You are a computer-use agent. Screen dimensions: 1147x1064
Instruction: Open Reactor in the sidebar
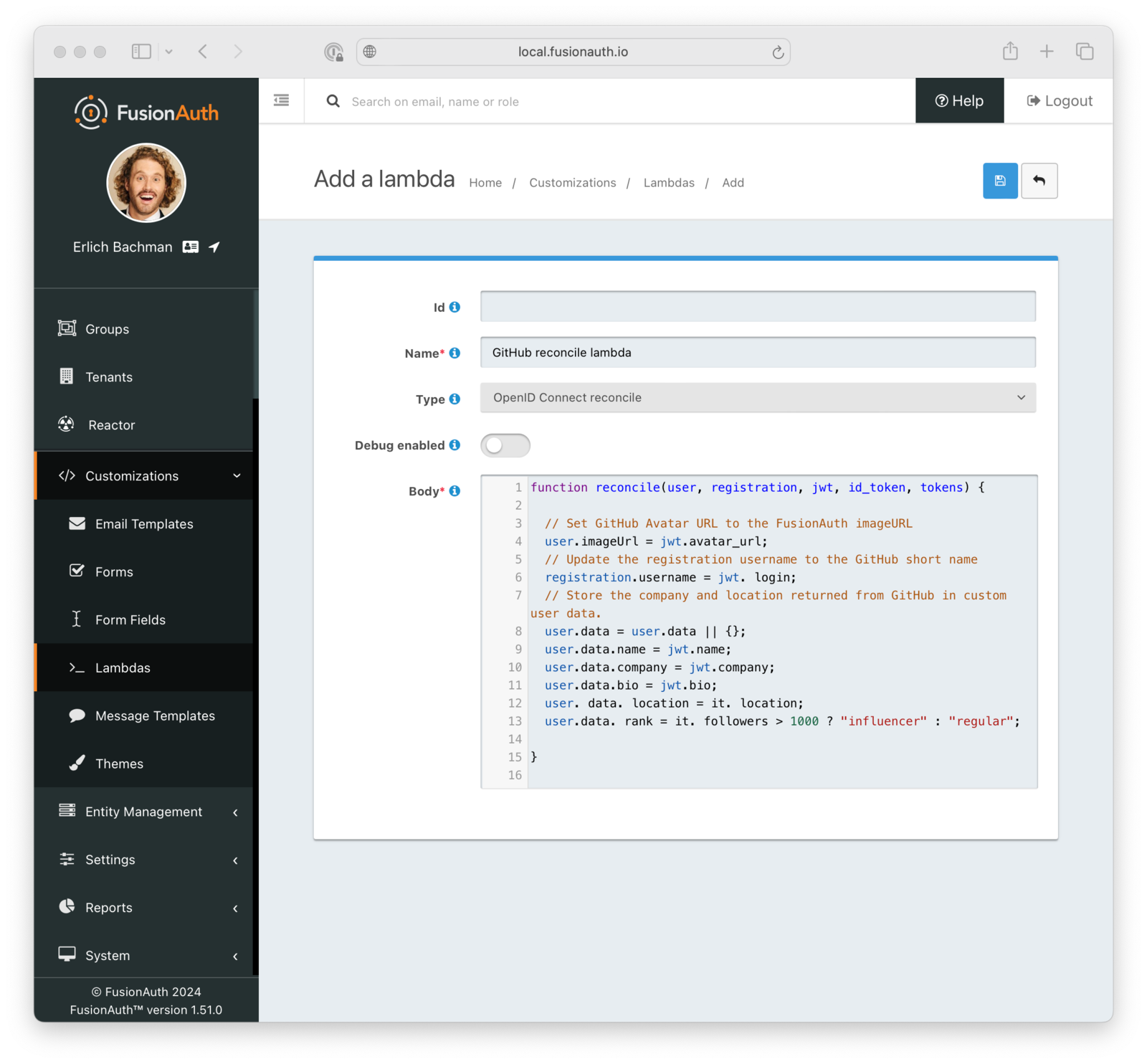click(143, 424)
